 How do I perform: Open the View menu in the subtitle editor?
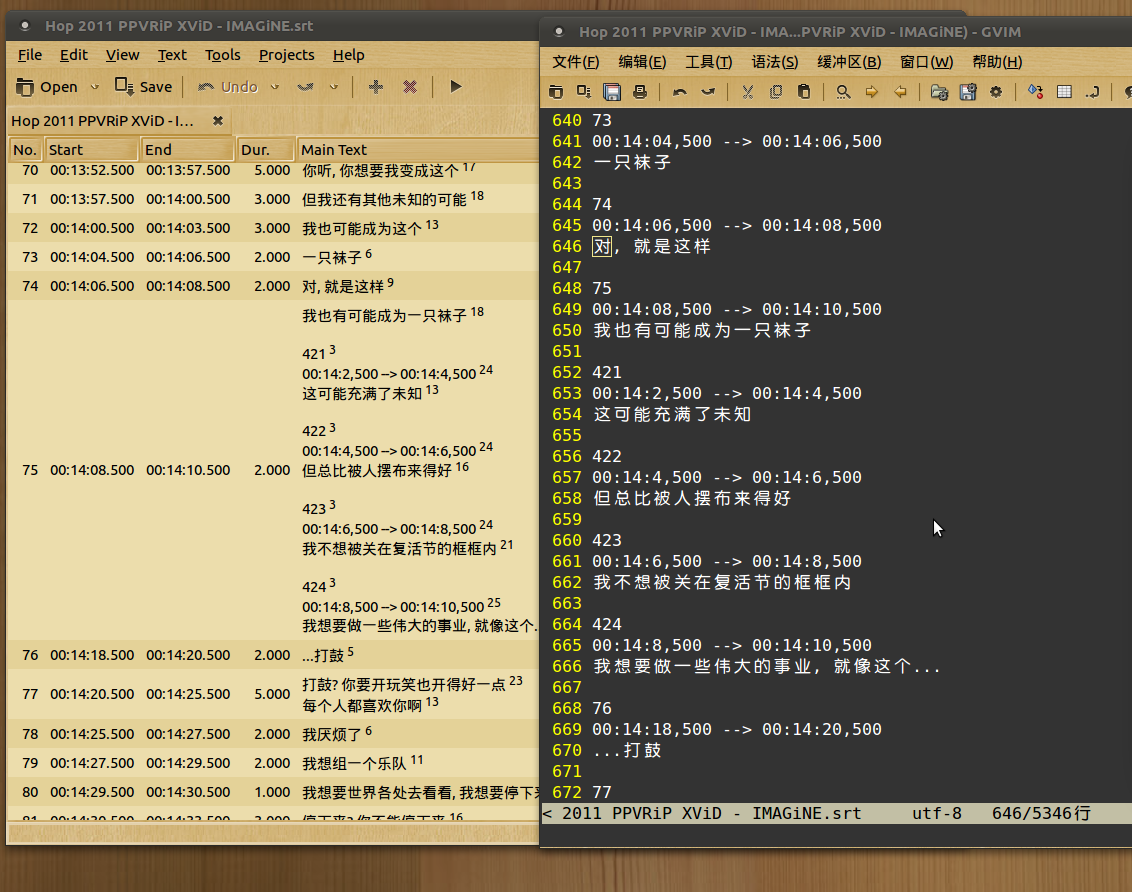pos(122,55)
